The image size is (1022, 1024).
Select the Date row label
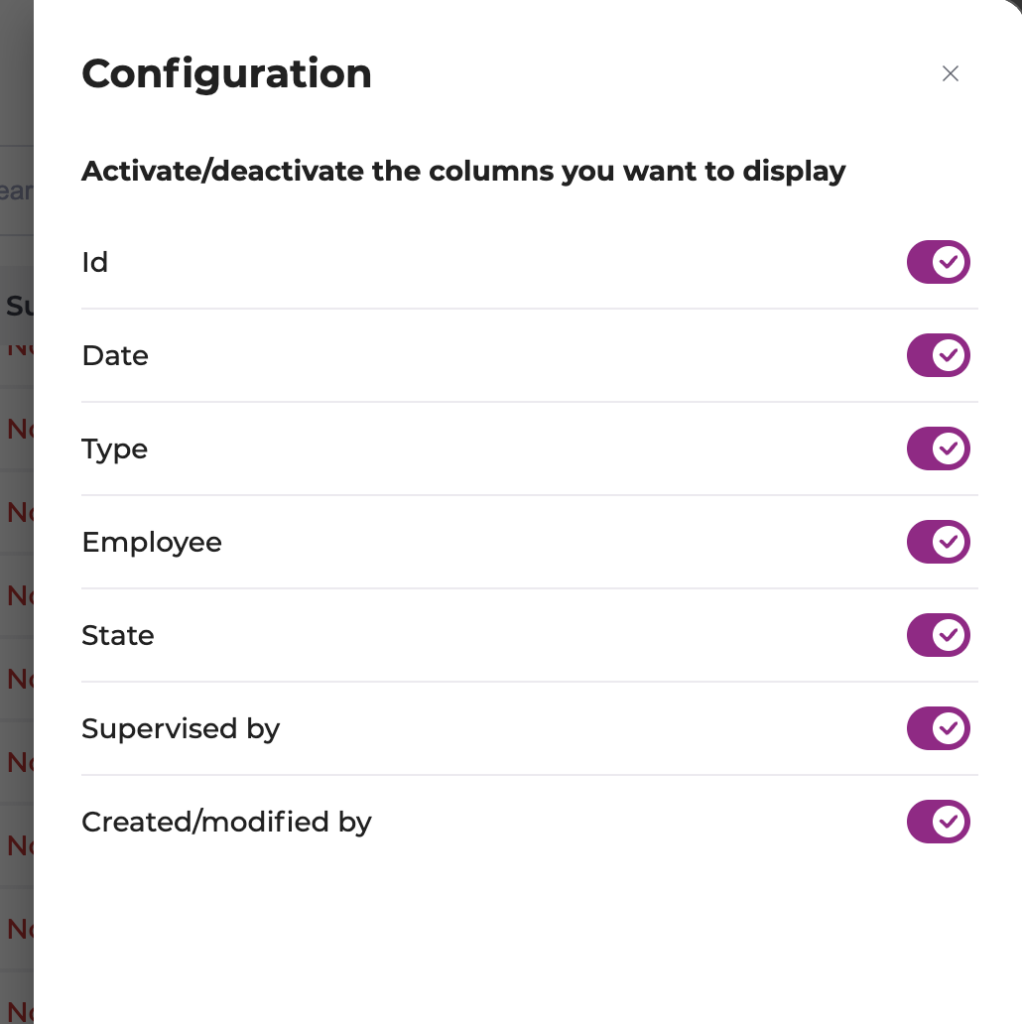(115, 356)
